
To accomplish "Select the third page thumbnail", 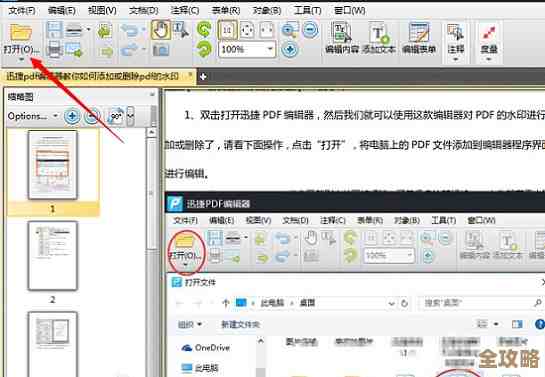I will [53, 344].
